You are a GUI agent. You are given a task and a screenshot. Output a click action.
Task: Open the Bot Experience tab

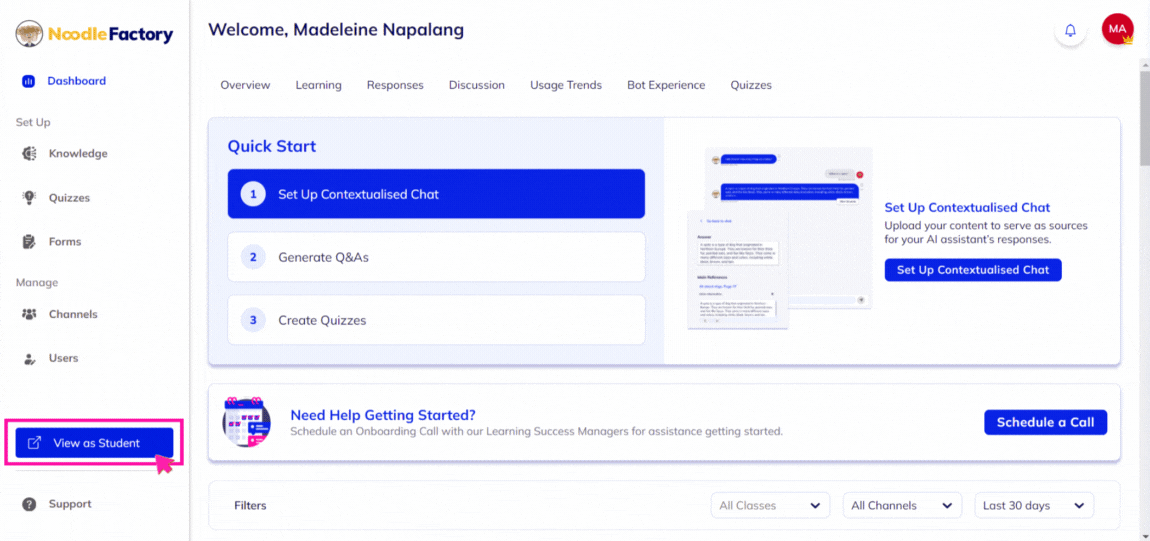click(x=666, y=85)
